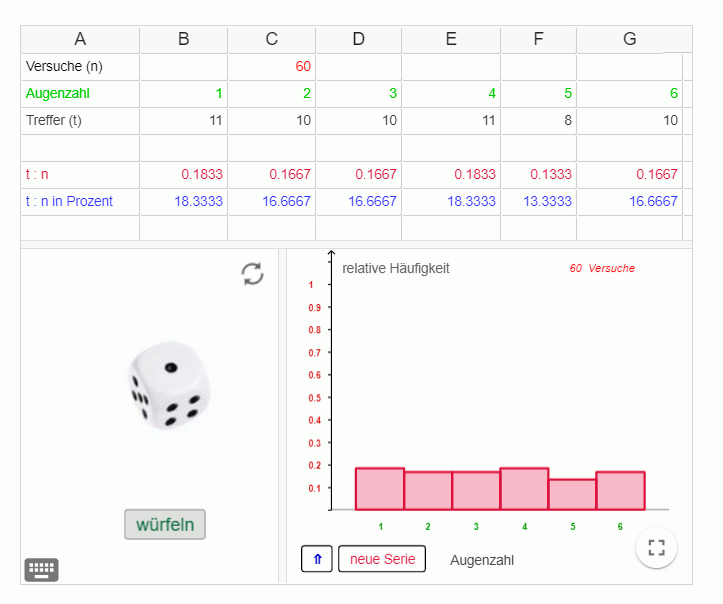Click the histogram bar for Augenzahl 1
The height and width of the screenshot is (604, 723).
point(380,489)
